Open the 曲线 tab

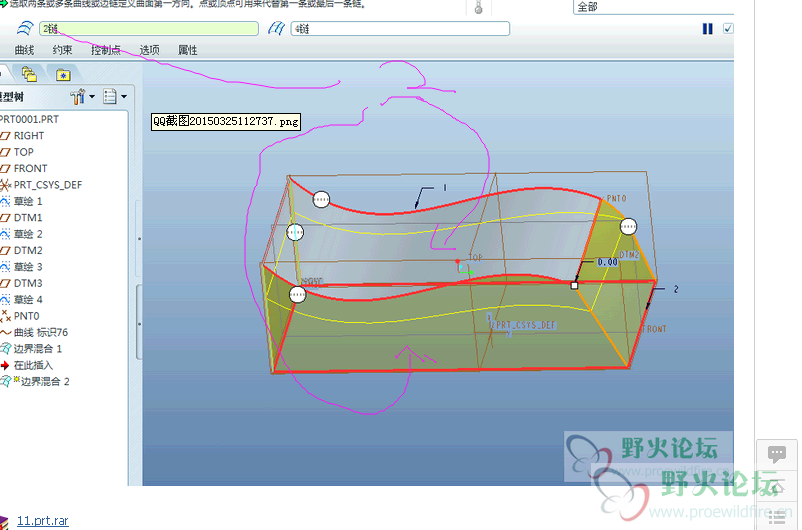point(24,50)
